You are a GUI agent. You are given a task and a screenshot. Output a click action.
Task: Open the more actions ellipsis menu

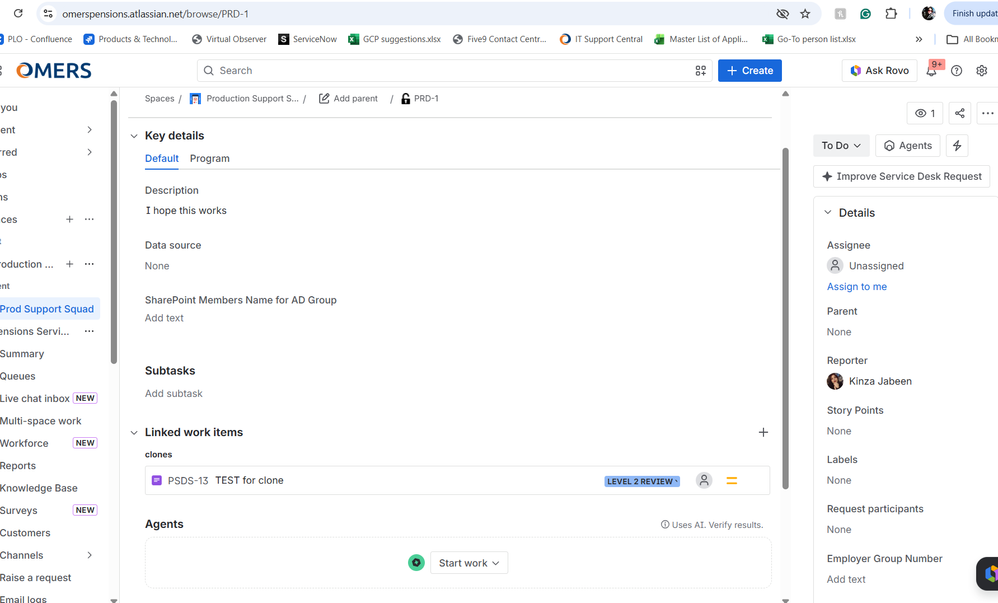pos(987,113)
